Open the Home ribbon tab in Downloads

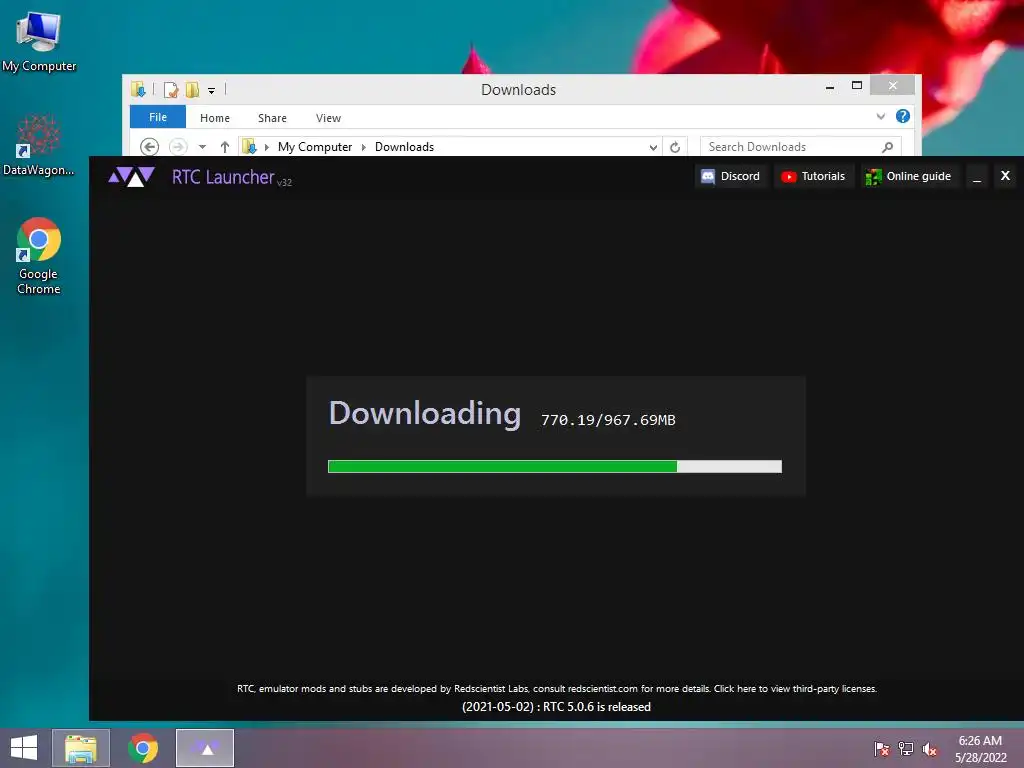tap(215, 118)
